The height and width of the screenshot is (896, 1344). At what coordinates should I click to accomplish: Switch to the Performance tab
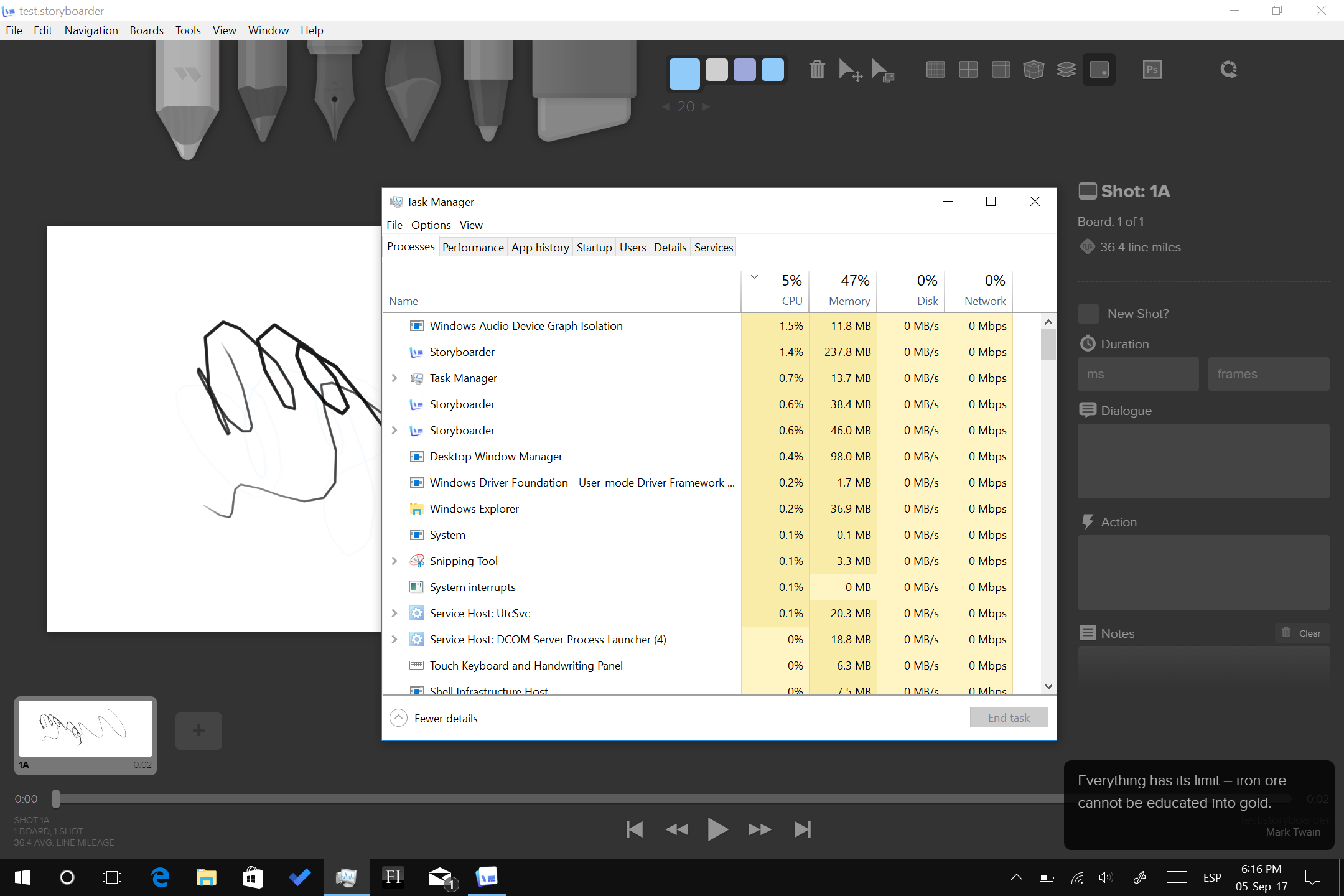click(473, 247)
